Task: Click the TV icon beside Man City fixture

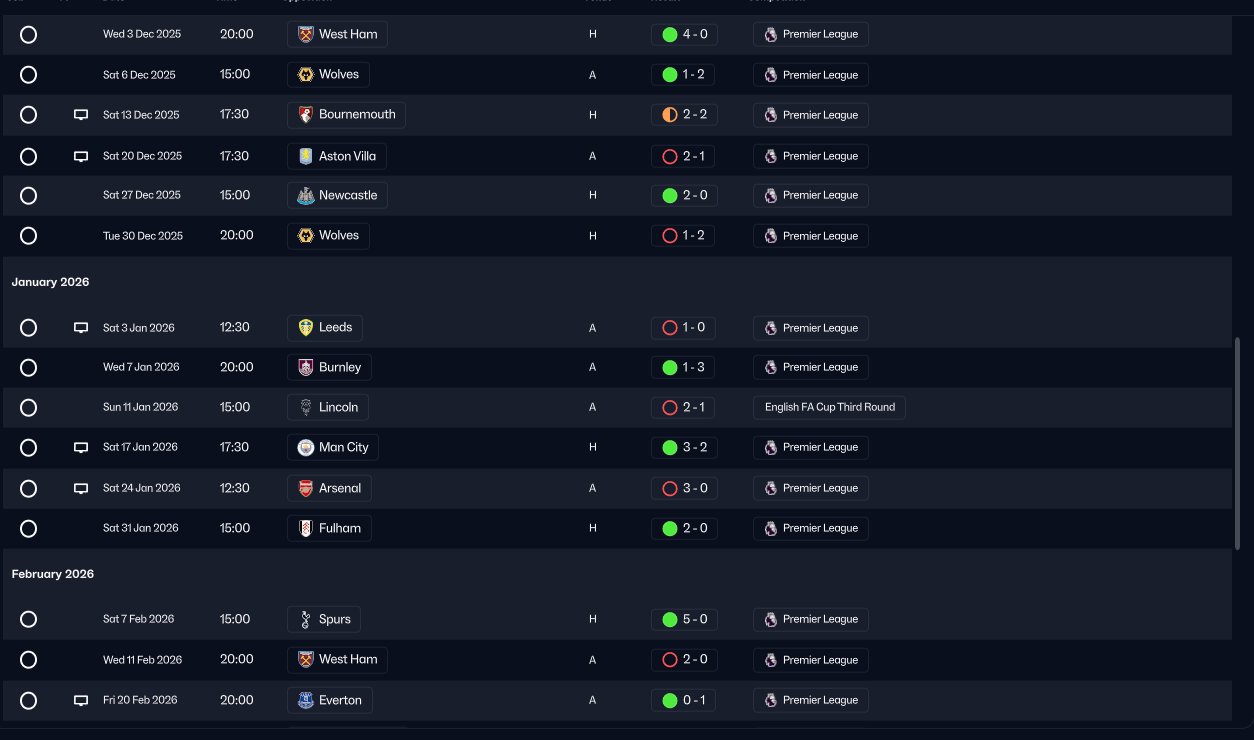Action: [x=81, y=448]
